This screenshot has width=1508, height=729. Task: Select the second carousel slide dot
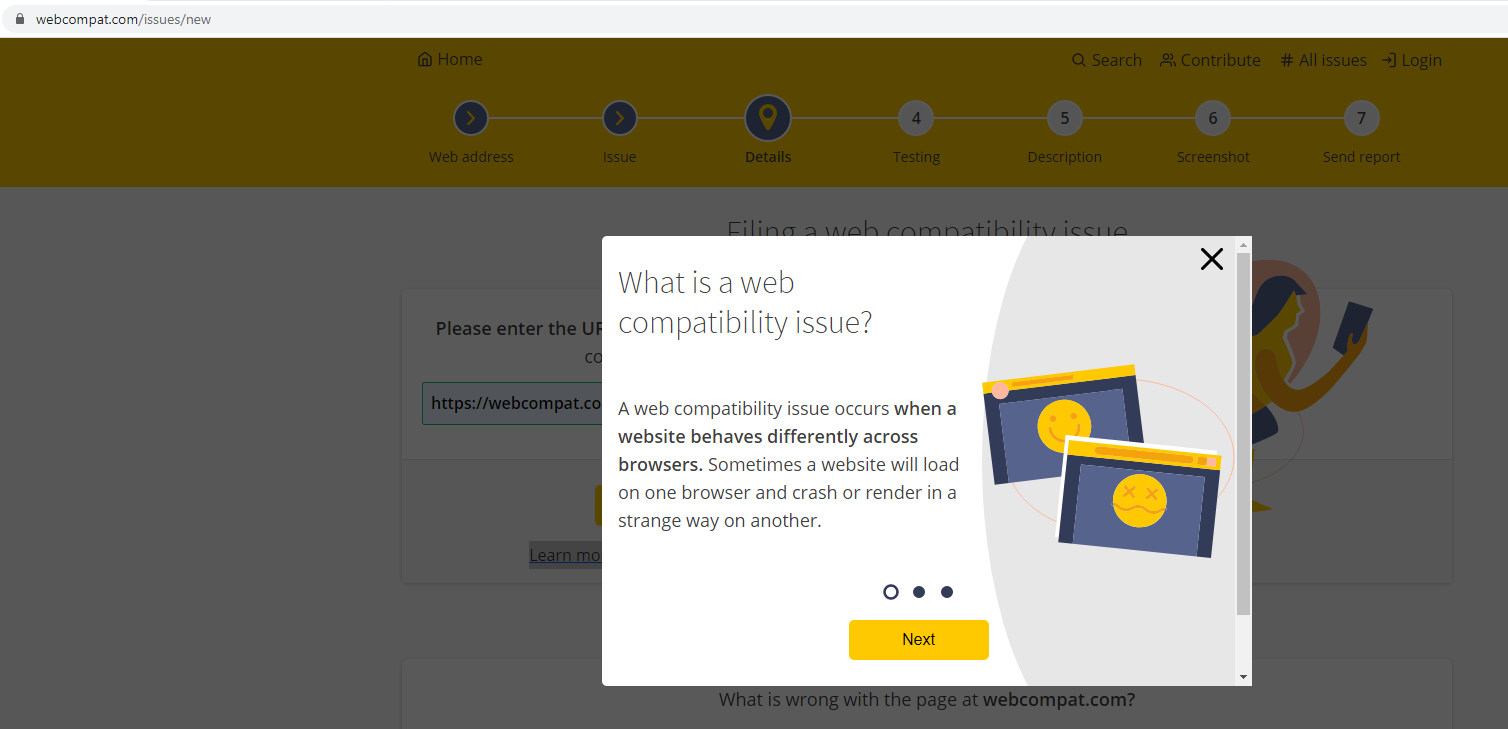(919, 592)
